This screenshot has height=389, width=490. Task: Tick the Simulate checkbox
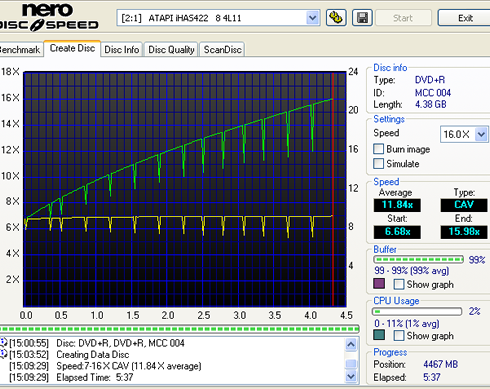tap(378, 163)
